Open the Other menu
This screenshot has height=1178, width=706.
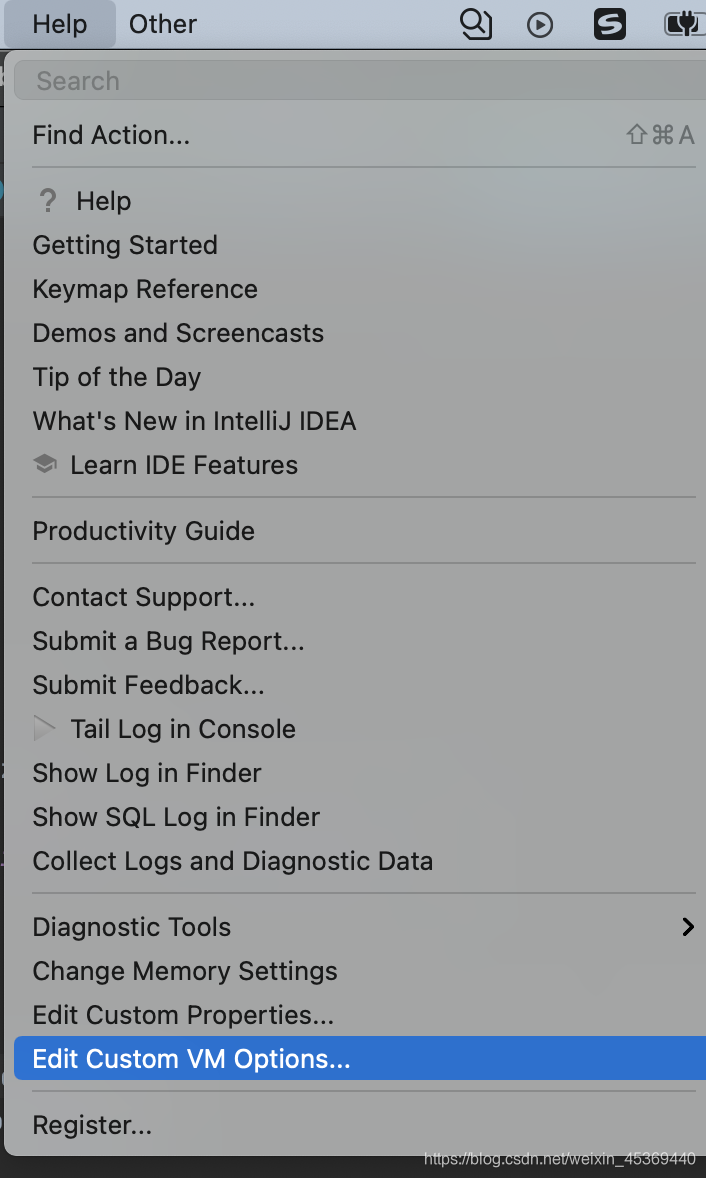click(x=162, y=24)
